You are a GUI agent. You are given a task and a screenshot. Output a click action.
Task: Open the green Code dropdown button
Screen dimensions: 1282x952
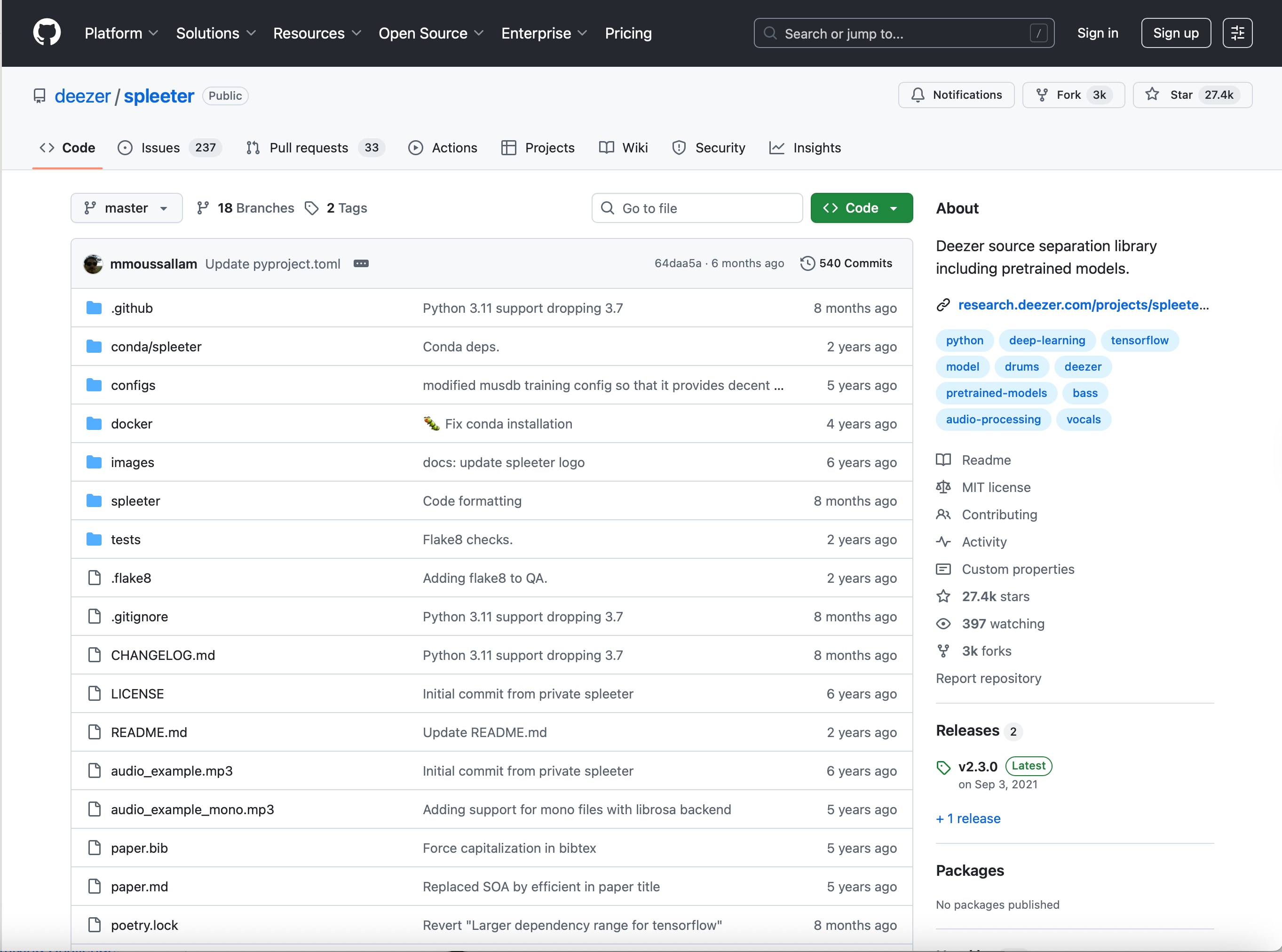pos(862,208)
